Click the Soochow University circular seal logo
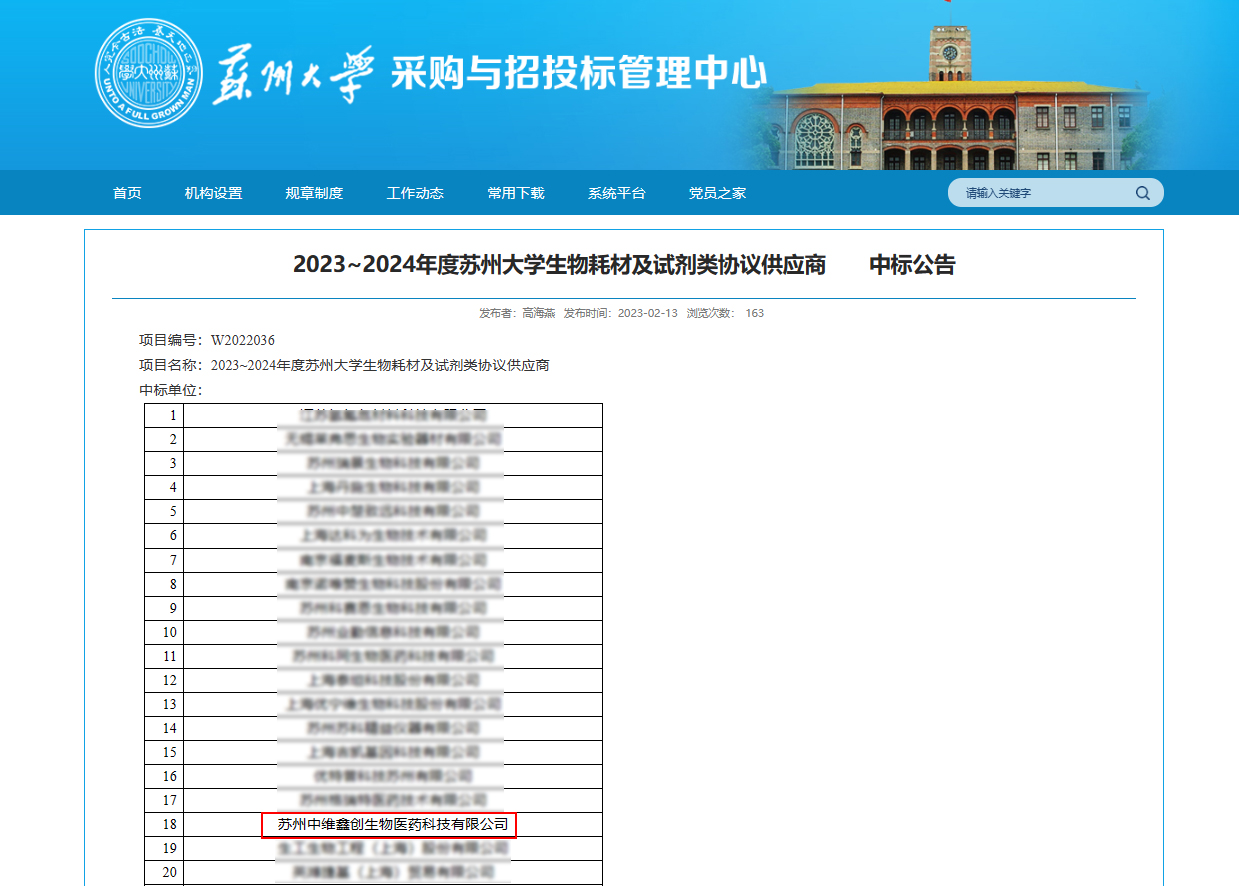The image size is (1239, 886). coord(149,73)
